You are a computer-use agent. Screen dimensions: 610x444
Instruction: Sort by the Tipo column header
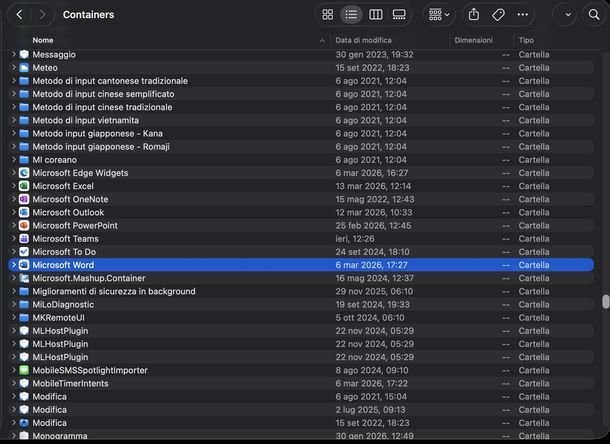point(526,40)
